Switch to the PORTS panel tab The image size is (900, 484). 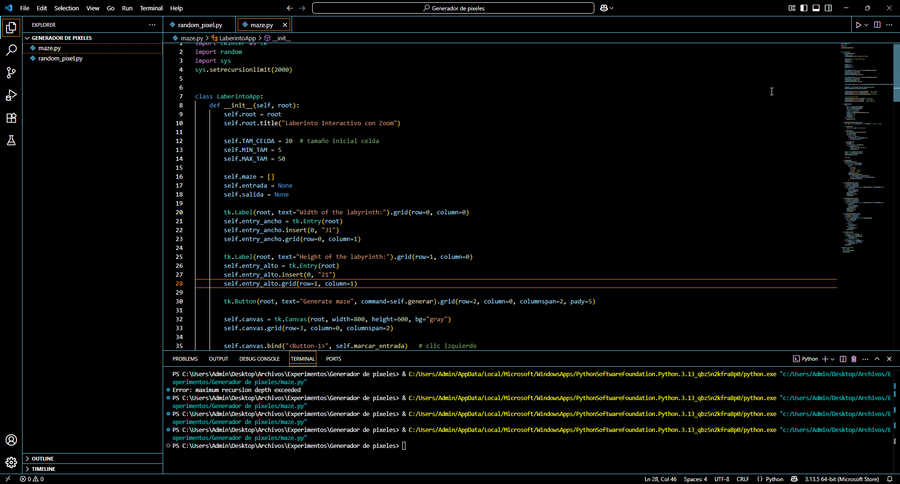point(333,359)
